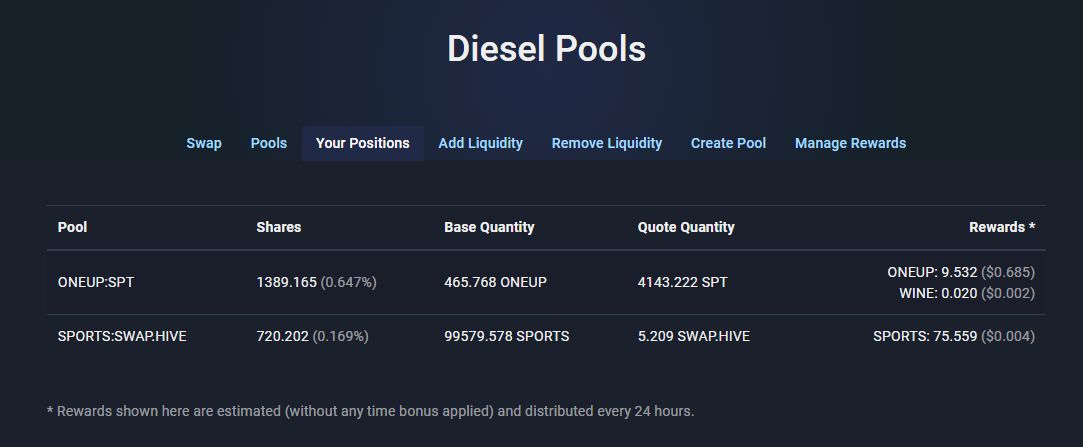Click the 4143.222 SPT quote quantity
This screenshot has width=1083, height=447.
click(x=682, y=283)
